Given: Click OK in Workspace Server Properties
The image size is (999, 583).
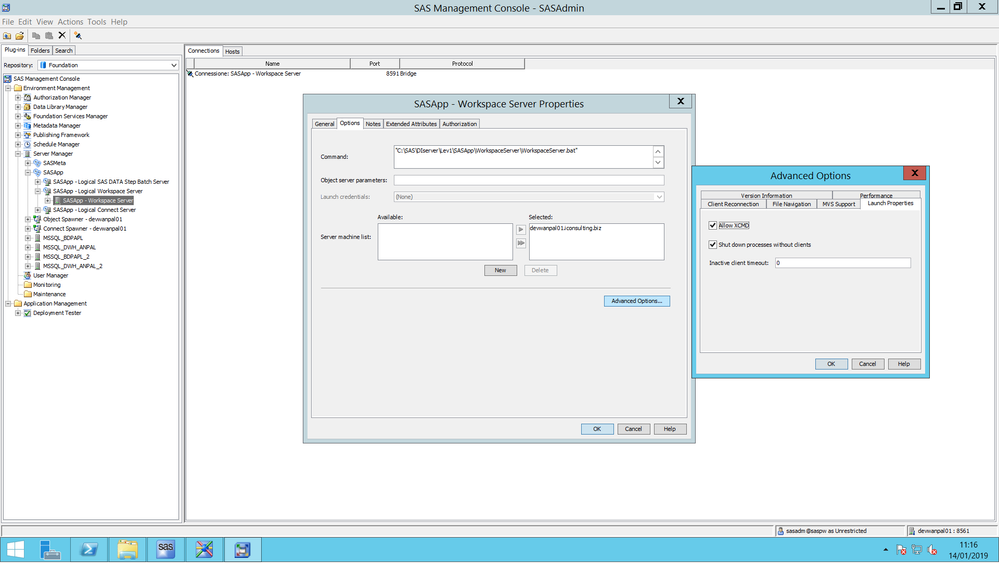Looking at the screenshot, I should point(597,429).
